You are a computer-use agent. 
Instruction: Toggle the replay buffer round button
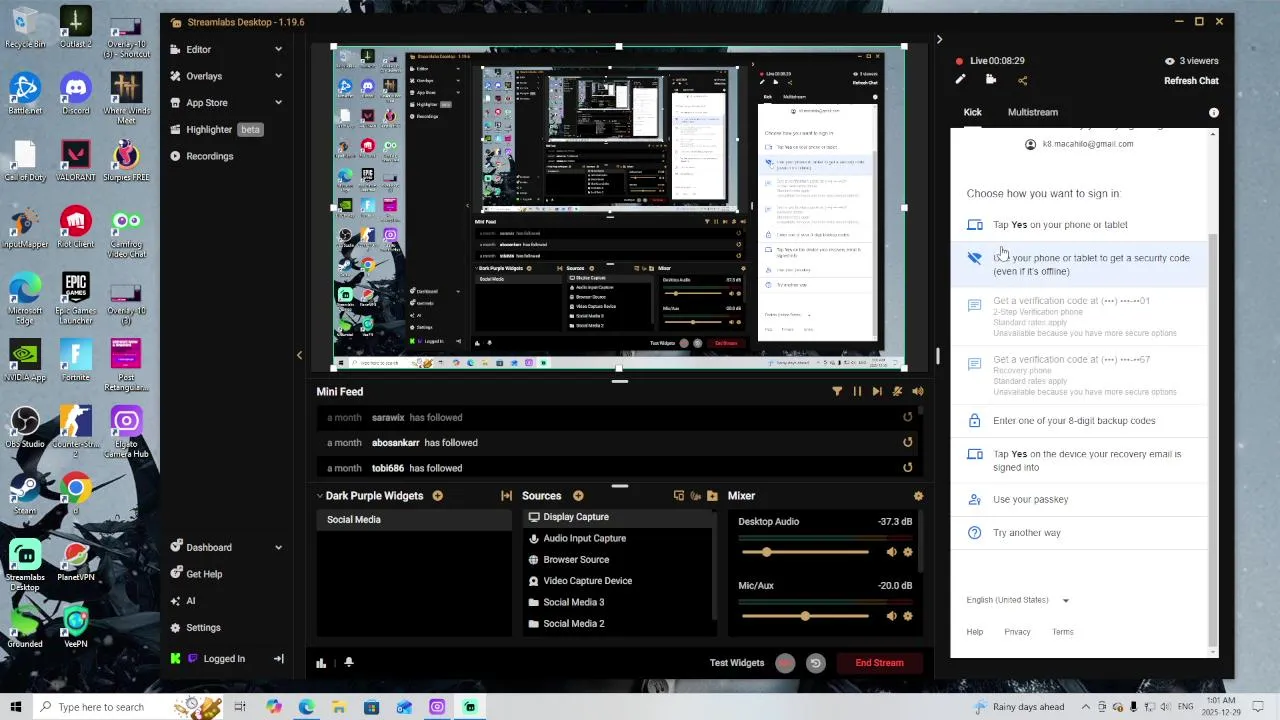[815, 663]
